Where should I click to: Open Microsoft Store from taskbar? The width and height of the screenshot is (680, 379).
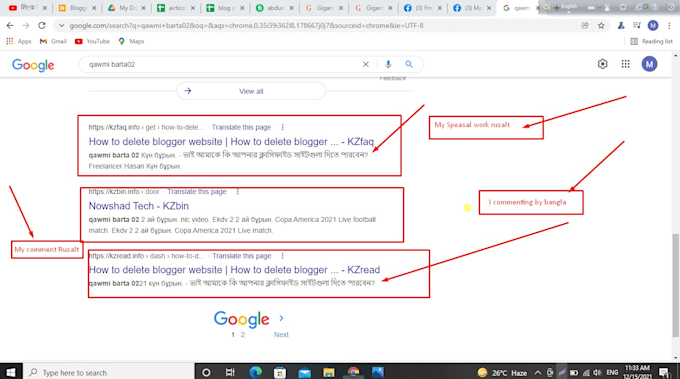coord(280,372)
